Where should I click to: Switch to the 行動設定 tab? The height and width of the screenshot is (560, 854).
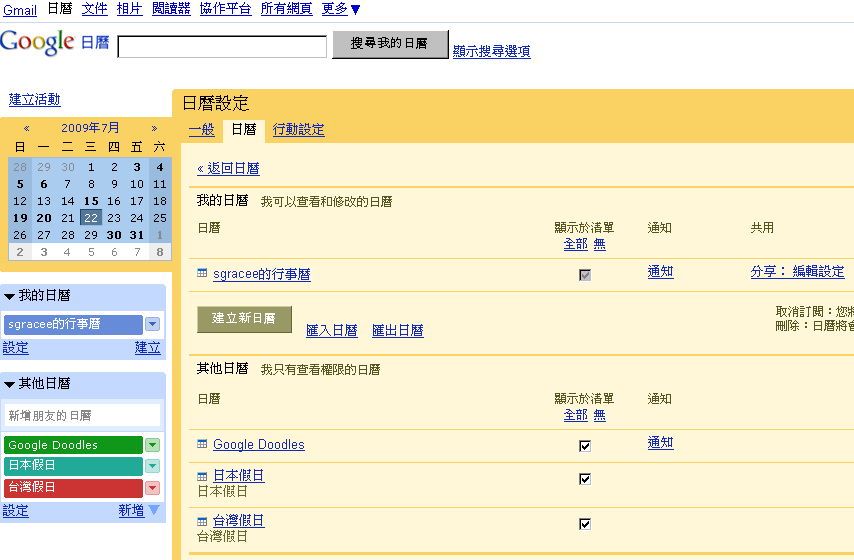click(x=298, y=130)
